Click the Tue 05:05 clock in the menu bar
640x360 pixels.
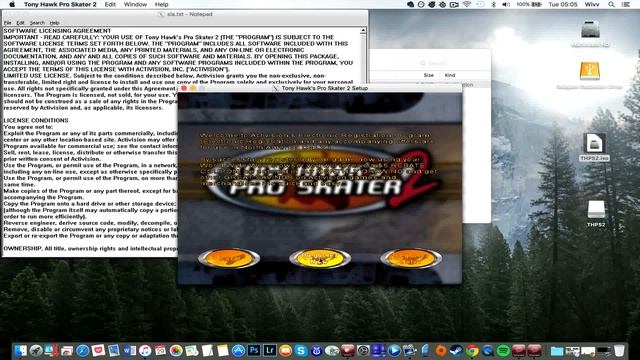(563, 4)
